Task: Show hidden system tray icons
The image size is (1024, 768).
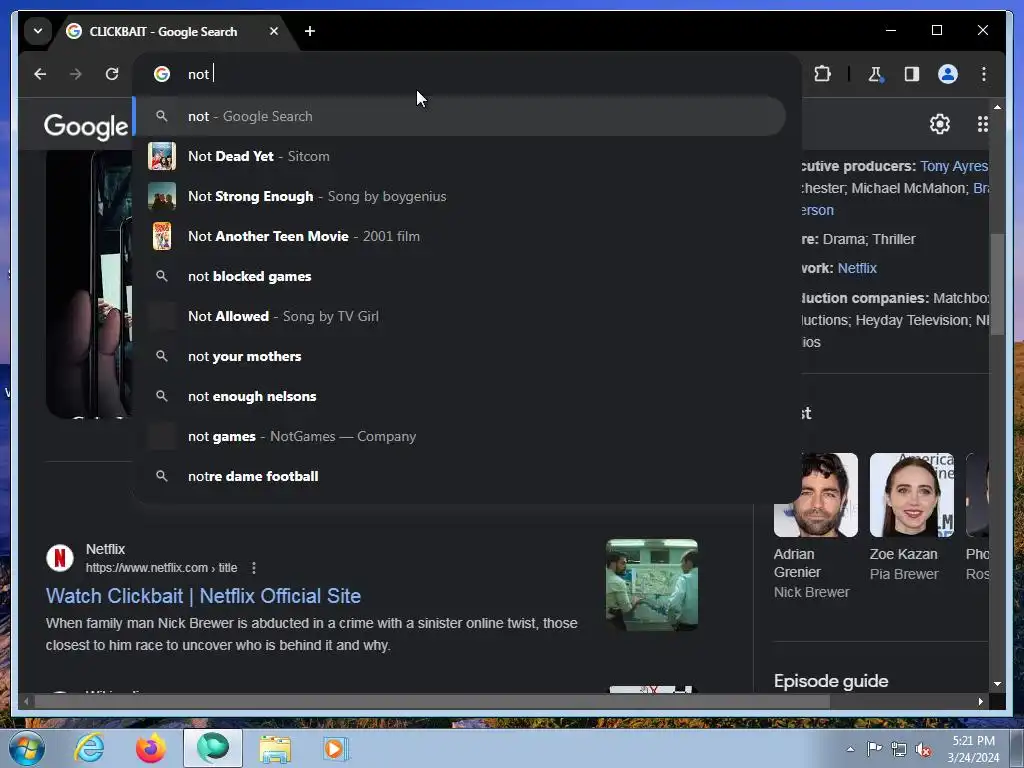Action: pos(850,749)
